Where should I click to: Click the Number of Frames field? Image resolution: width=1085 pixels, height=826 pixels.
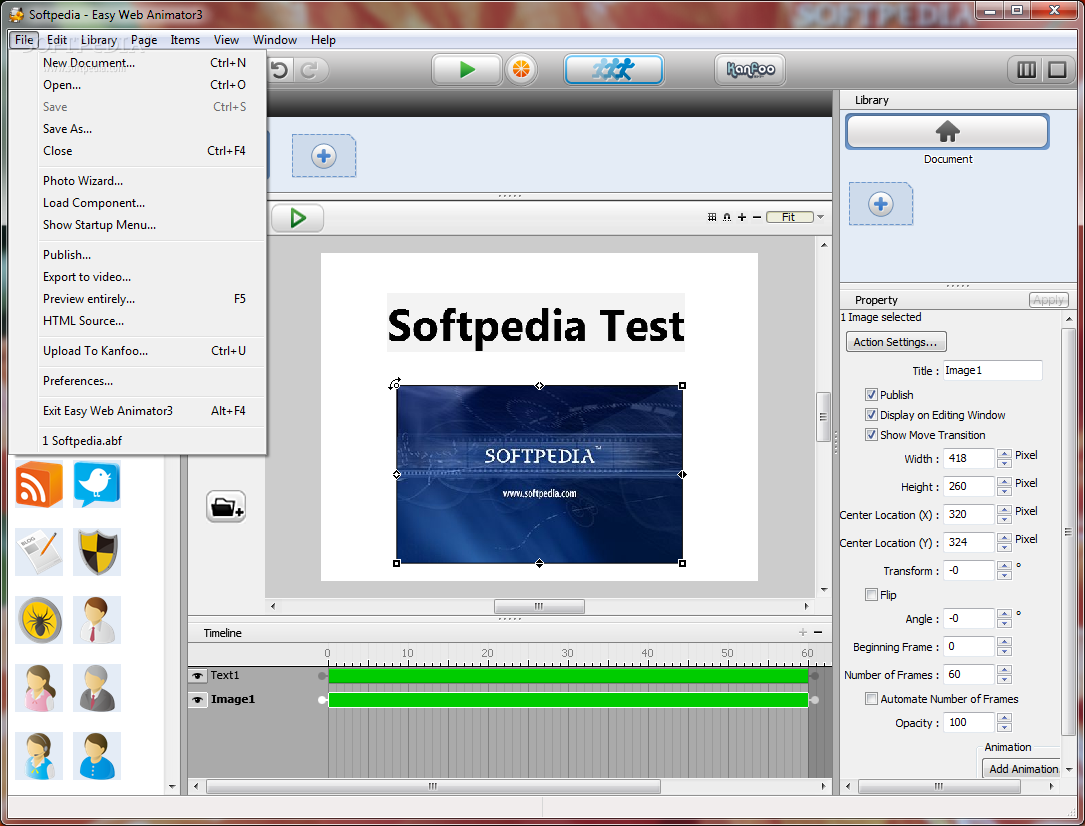969,674
